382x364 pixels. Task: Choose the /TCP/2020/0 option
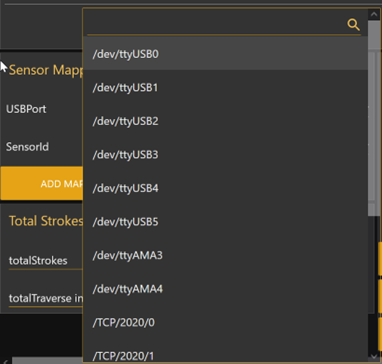click(225, 323)
